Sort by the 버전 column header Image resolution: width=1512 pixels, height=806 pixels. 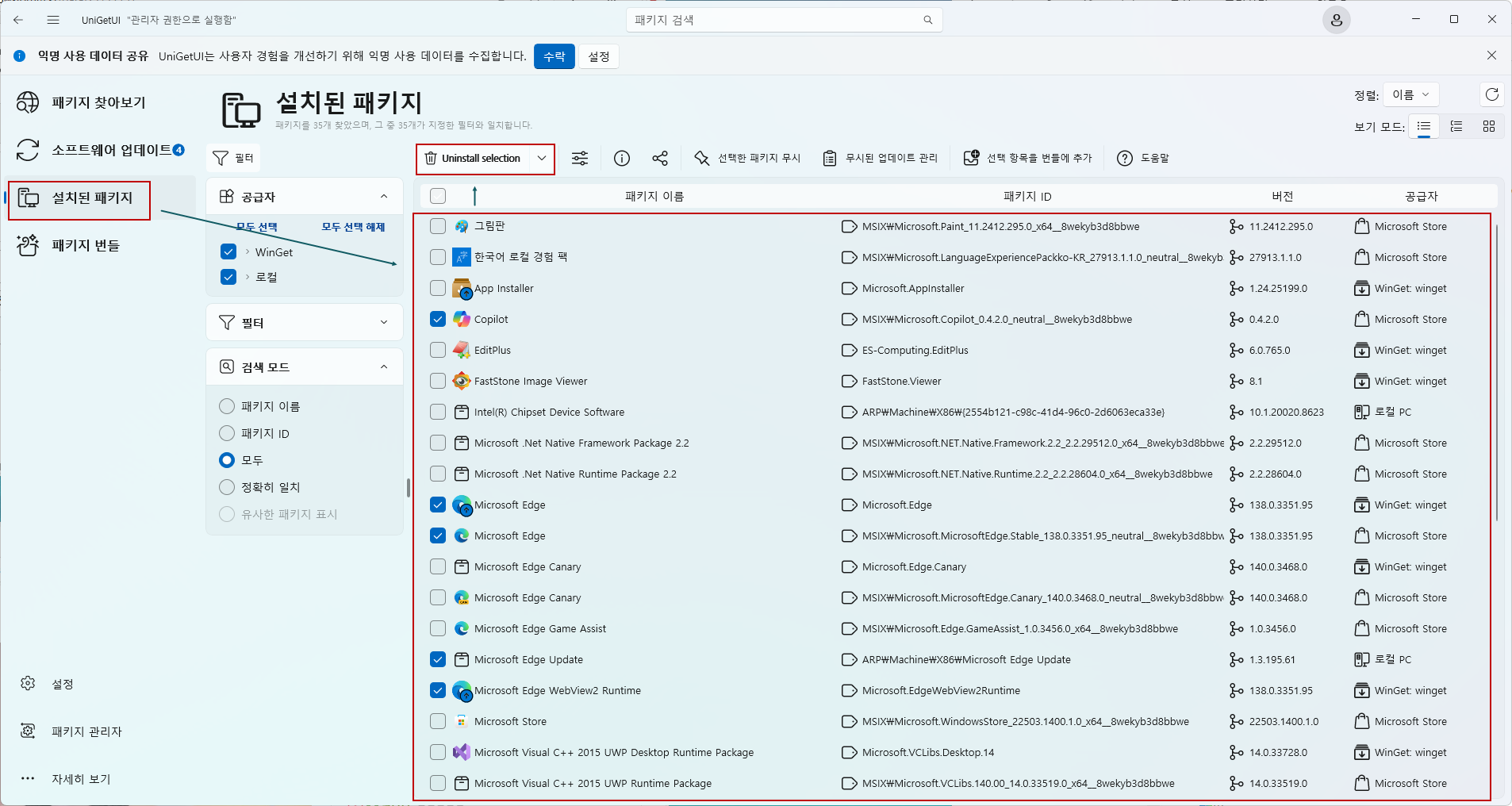click(x=1282, y=196)
